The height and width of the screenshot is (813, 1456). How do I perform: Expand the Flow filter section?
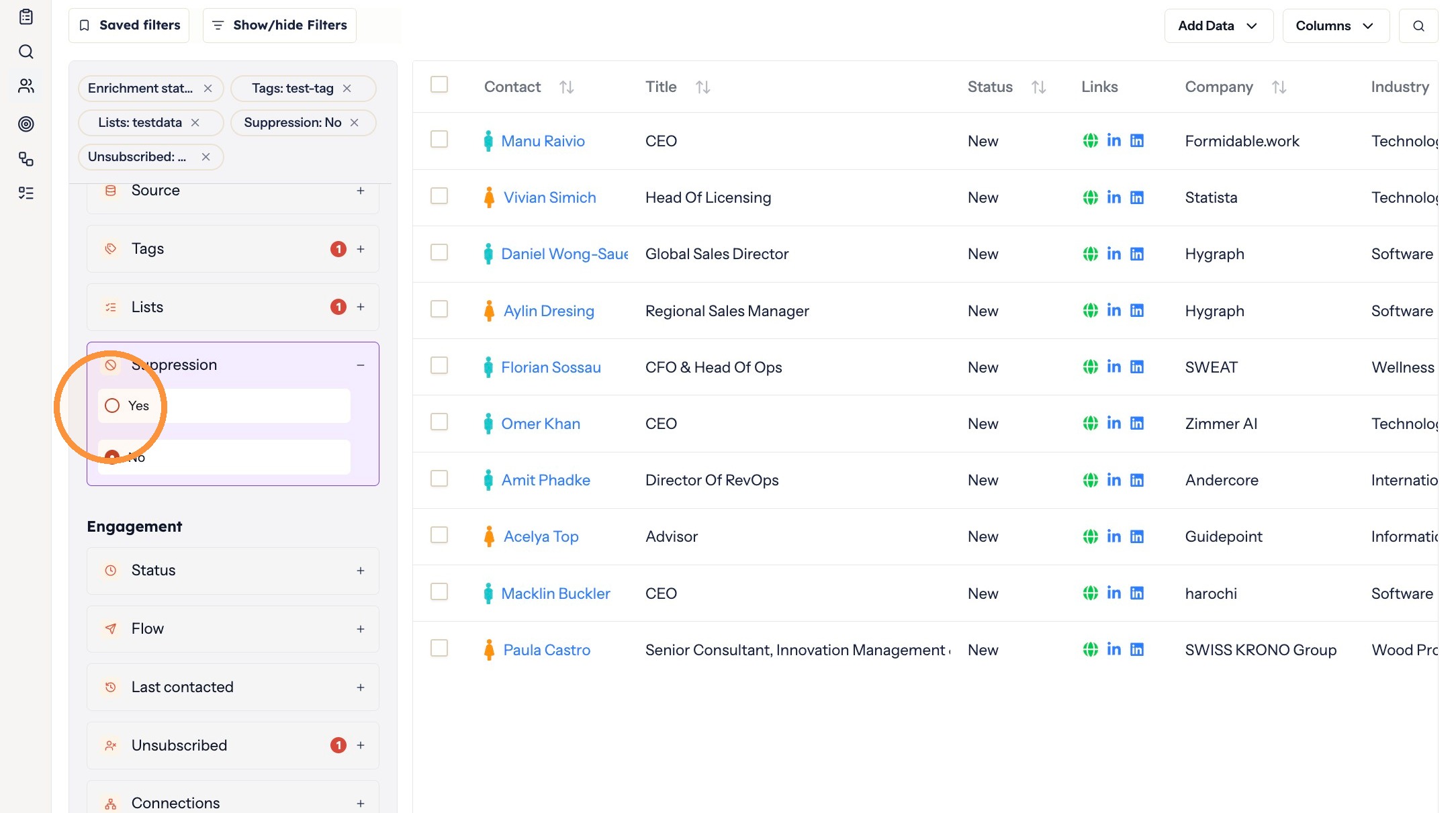coord(361,629)
